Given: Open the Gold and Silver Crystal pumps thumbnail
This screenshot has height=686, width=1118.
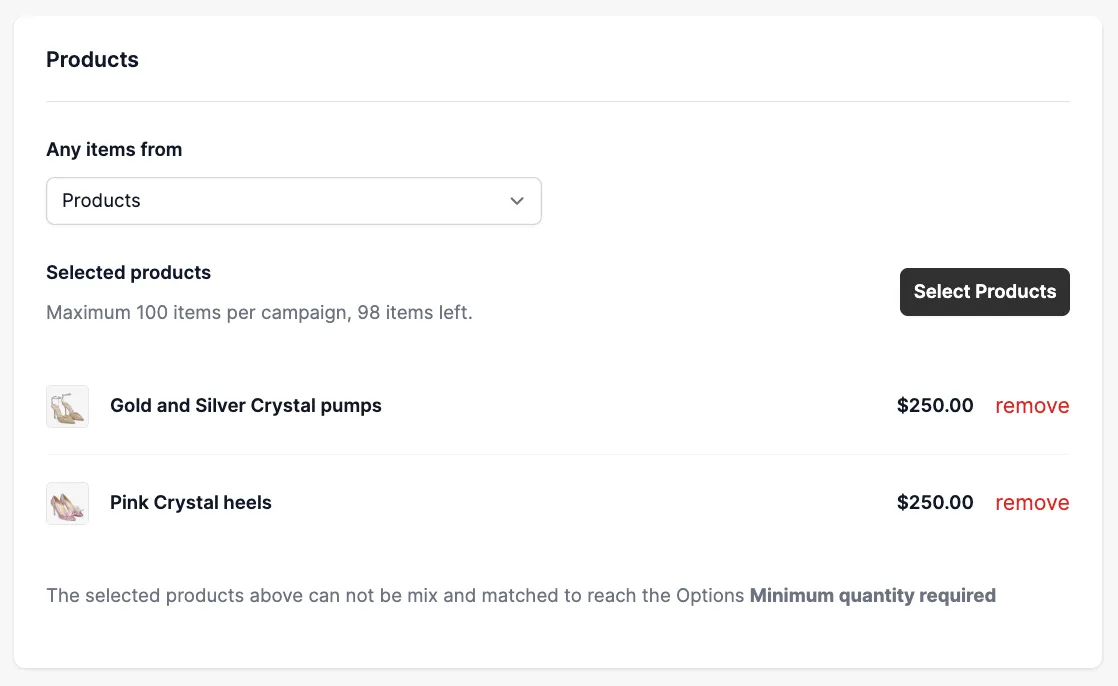Looking at the screenshot, I should tap(68, 406).
